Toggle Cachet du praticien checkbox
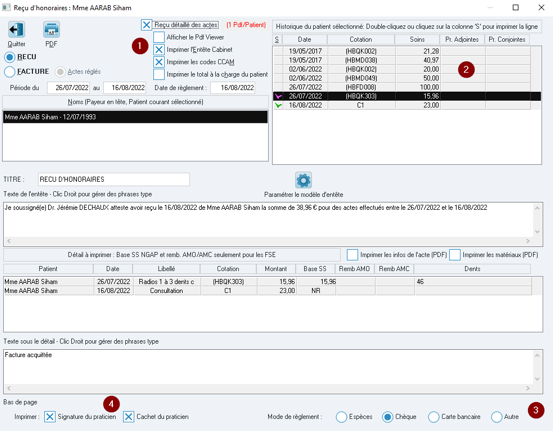This screenshot has width=553, height=431. pyautogui.click(x=128, y=417)
